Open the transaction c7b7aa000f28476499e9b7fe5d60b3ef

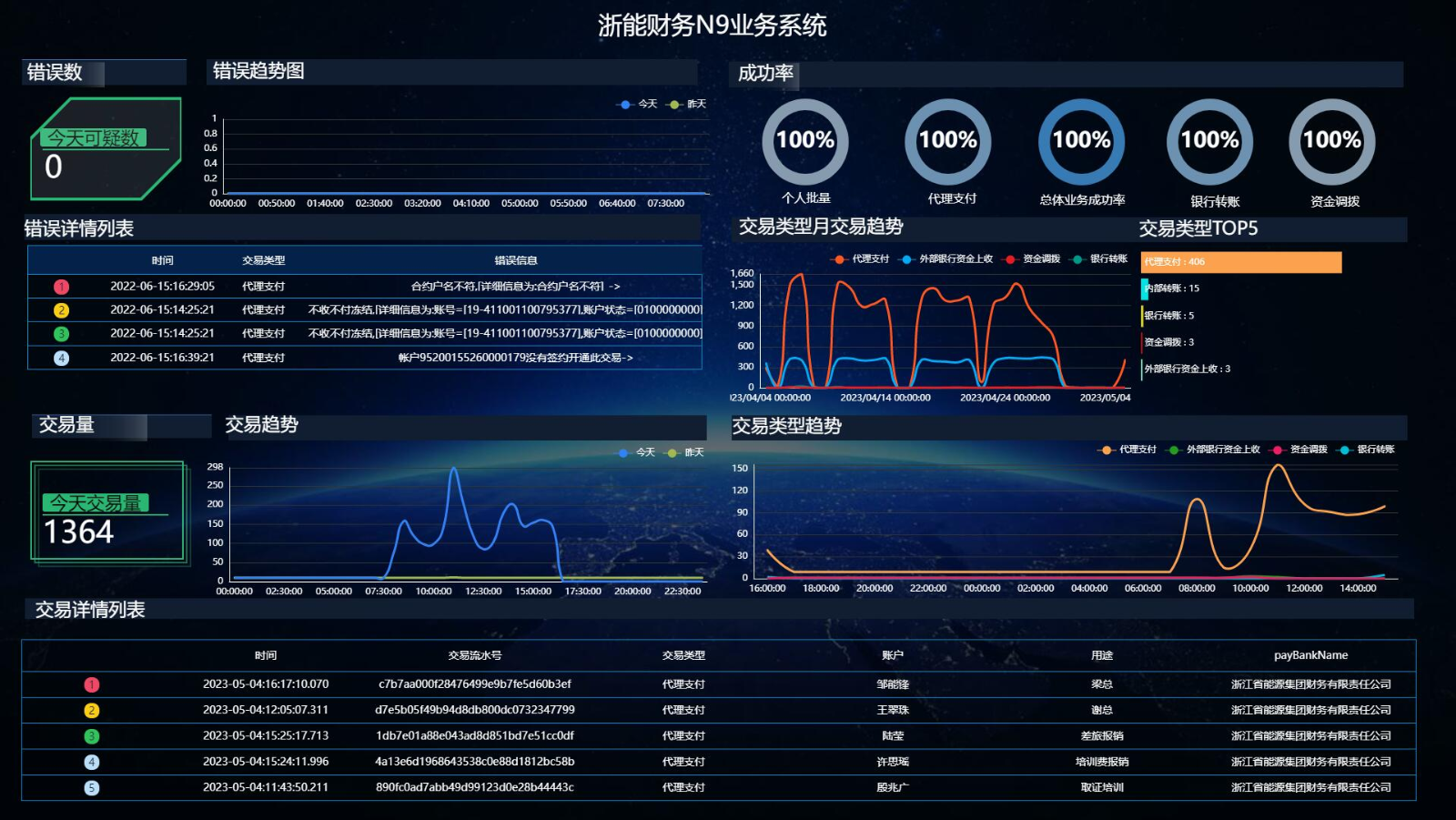coord(474,684)
